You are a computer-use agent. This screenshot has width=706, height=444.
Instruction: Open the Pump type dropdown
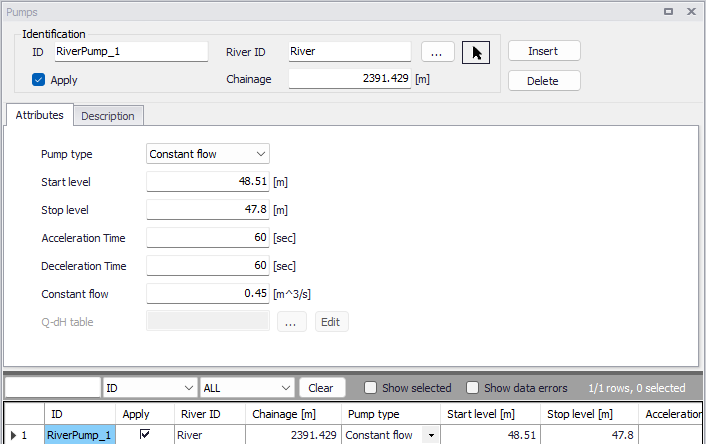[x=208, y=154]
